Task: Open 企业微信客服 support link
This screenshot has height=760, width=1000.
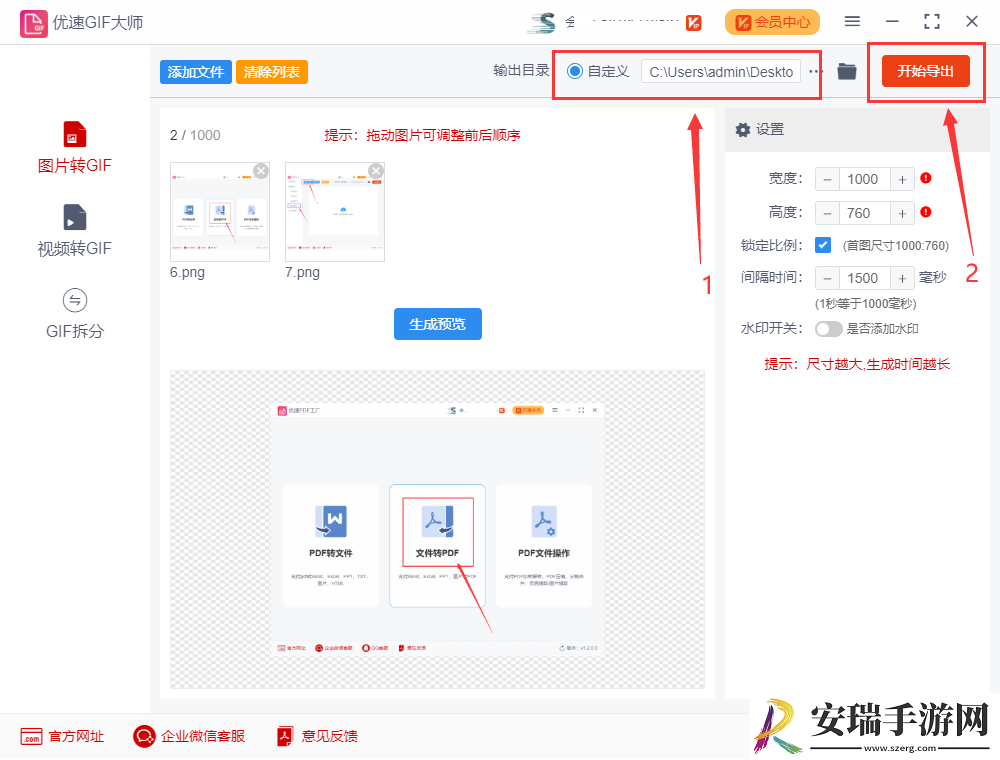Action: click(189, 736)
